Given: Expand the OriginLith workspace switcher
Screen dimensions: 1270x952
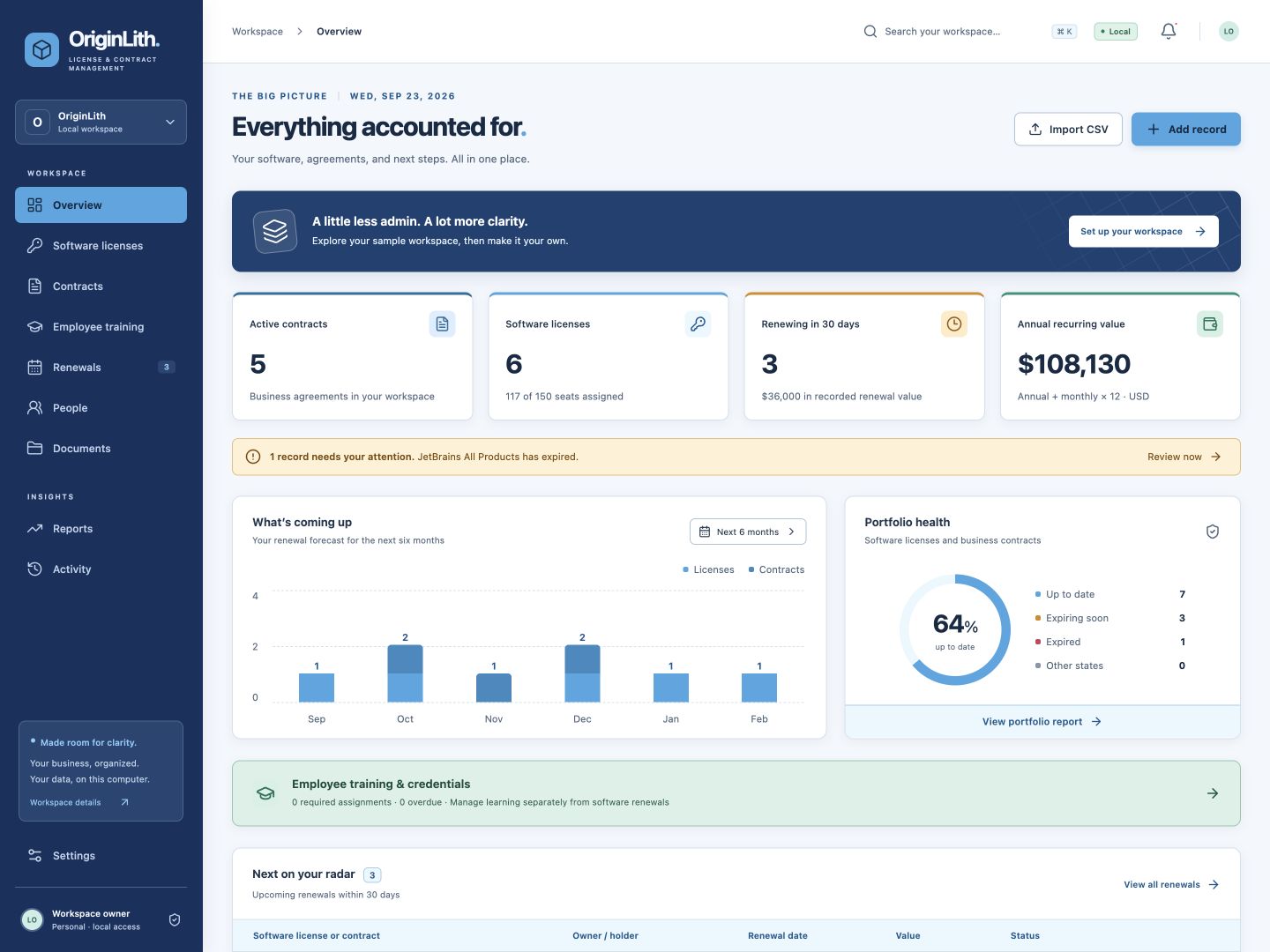Looking at the screenshot, I should [101, 122].
